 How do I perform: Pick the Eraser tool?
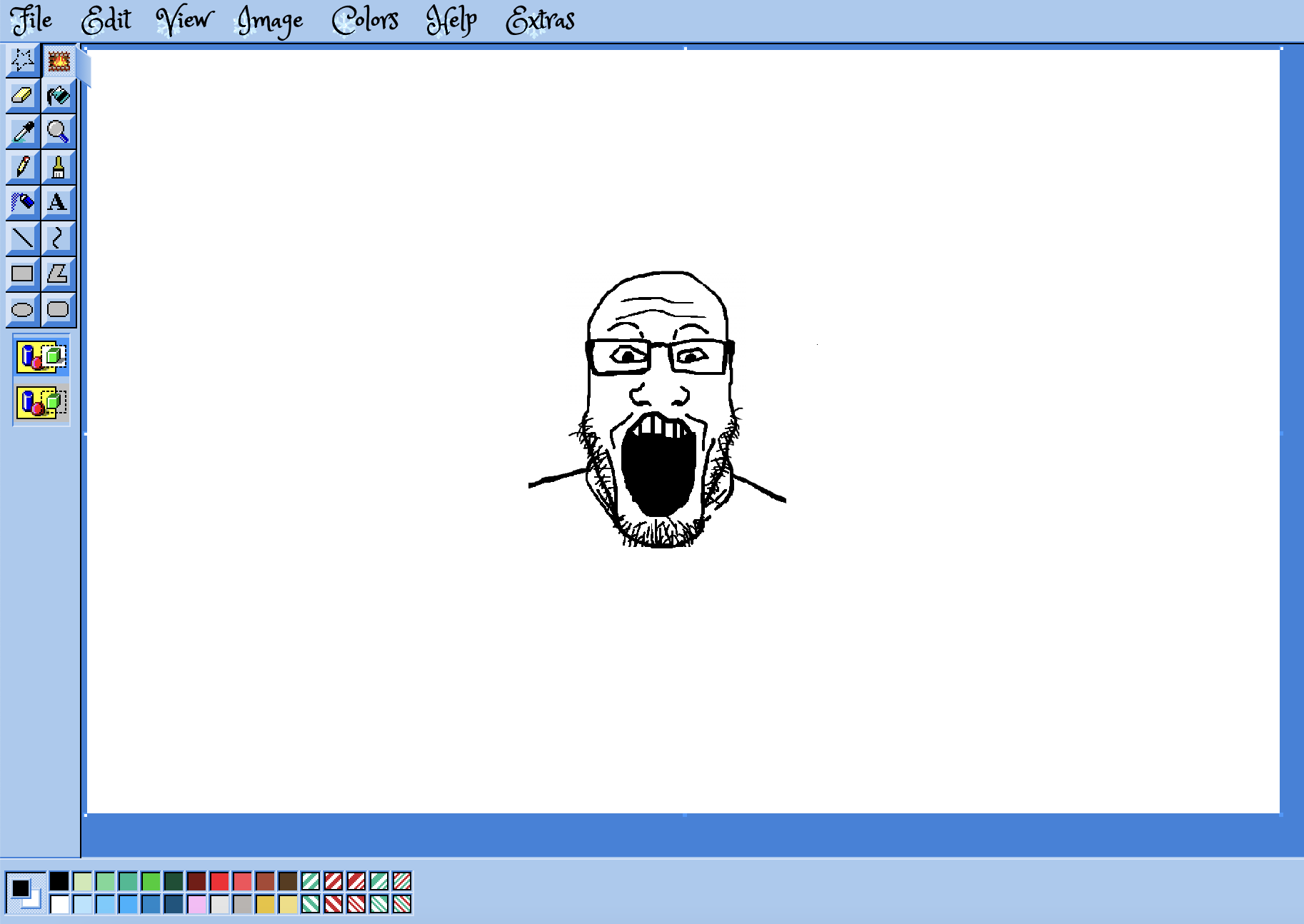point(23,96)
